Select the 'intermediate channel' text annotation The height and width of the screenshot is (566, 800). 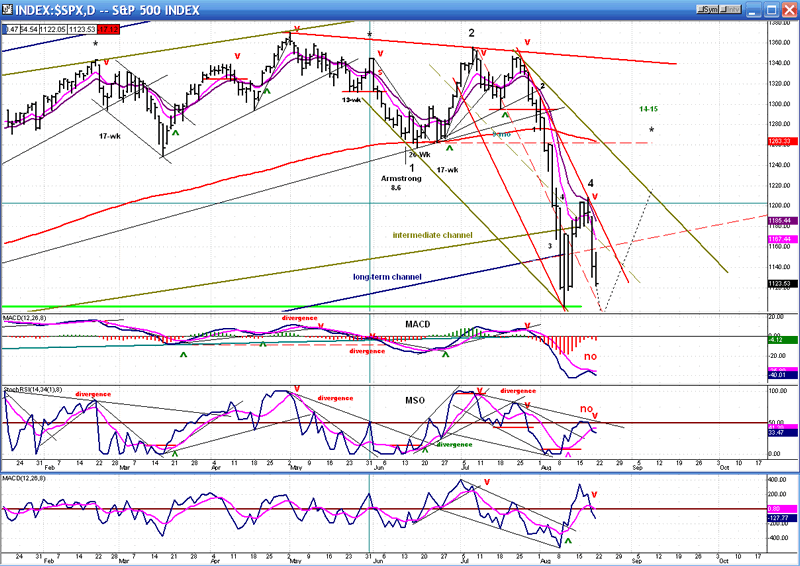[x=432, y=235]
